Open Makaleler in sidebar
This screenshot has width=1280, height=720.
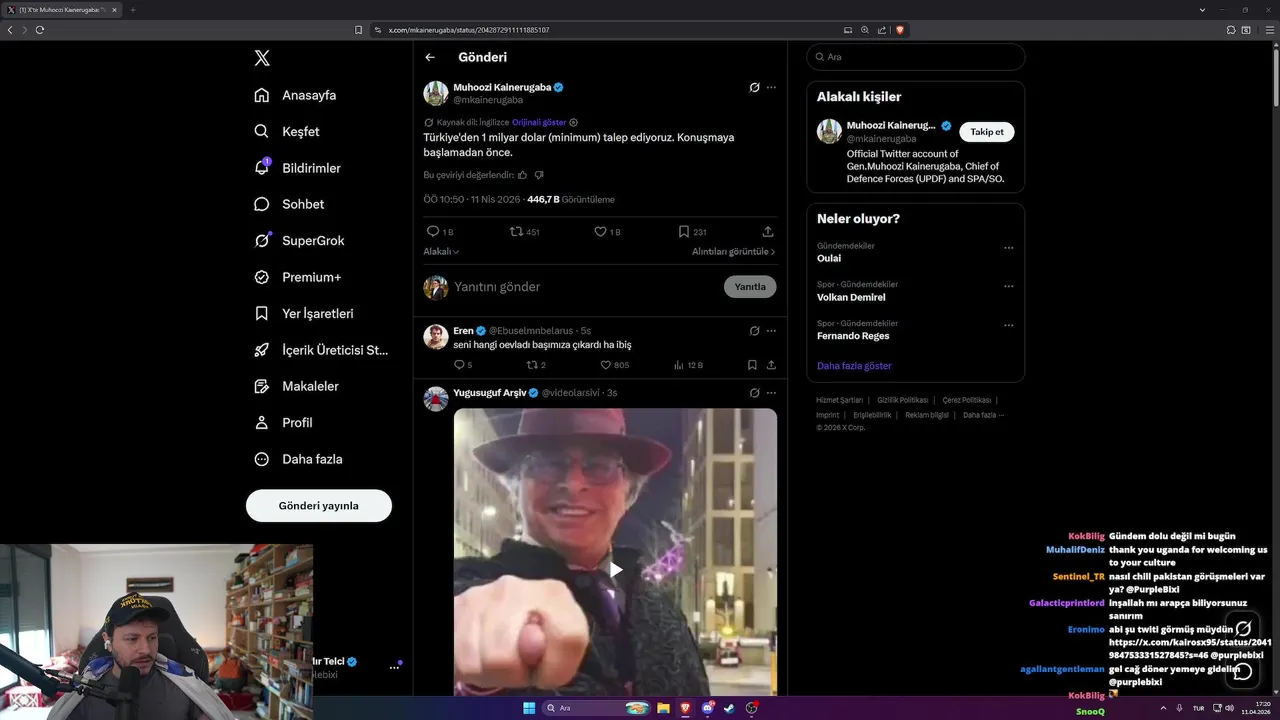296,386
